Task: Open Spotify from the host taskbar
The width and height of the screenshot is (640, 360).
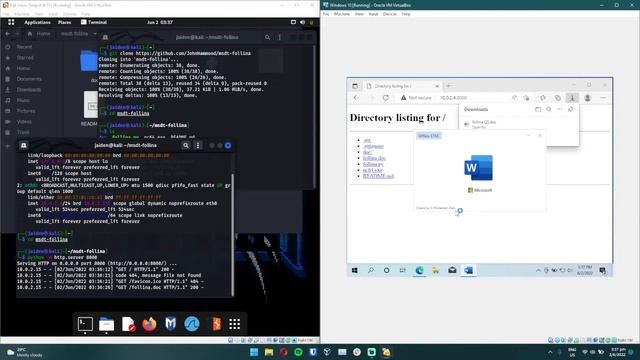Action: (298, 352)
